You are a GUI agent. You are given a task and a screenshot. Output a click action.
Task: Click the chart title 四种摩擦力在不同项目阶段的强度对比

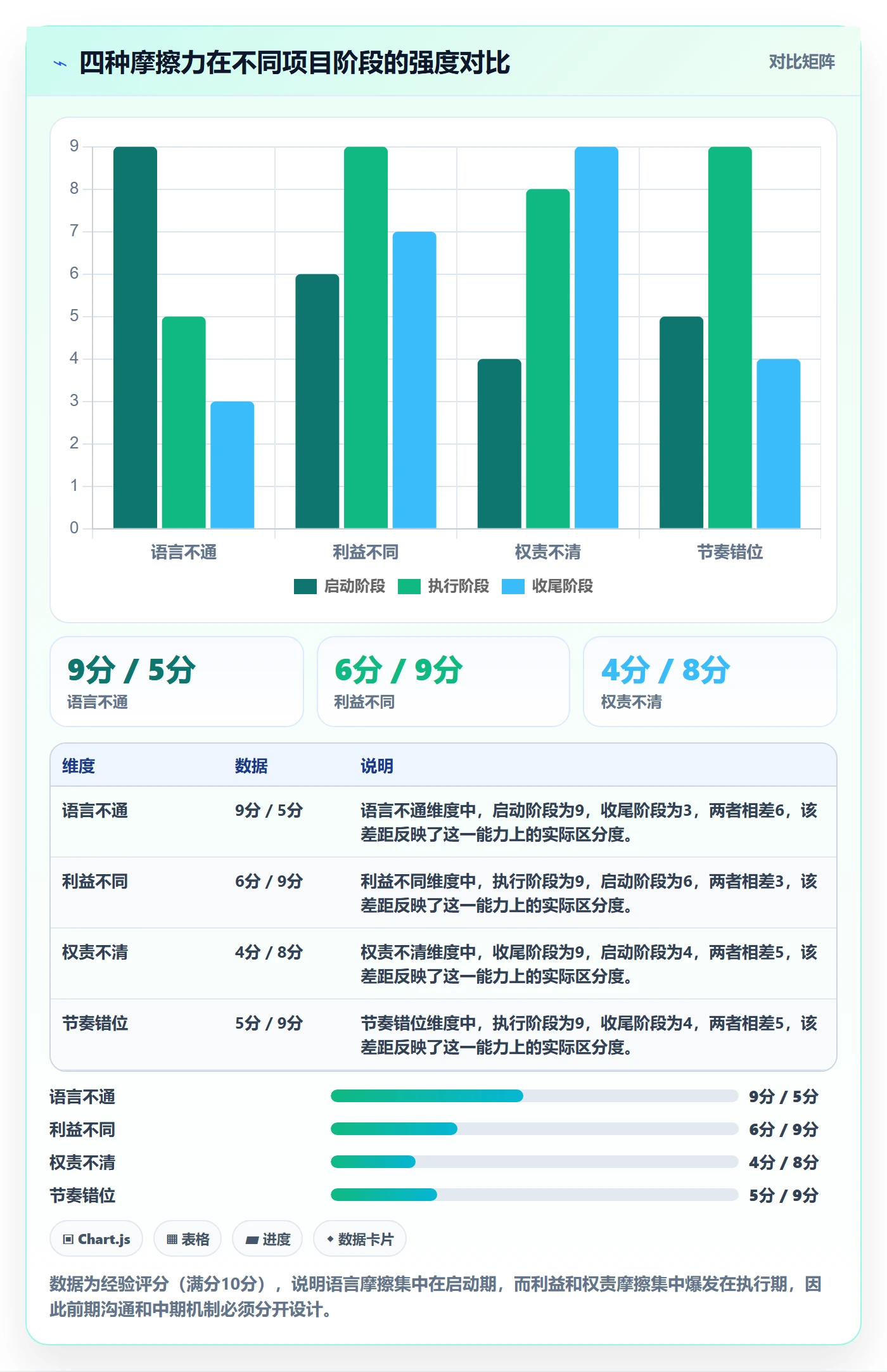coord(295,63)
